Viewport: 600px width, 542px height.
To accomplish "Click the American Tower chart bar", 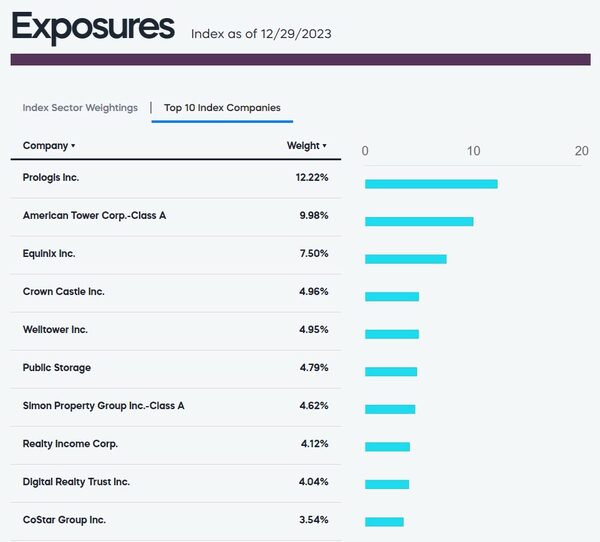I will 419,222.
